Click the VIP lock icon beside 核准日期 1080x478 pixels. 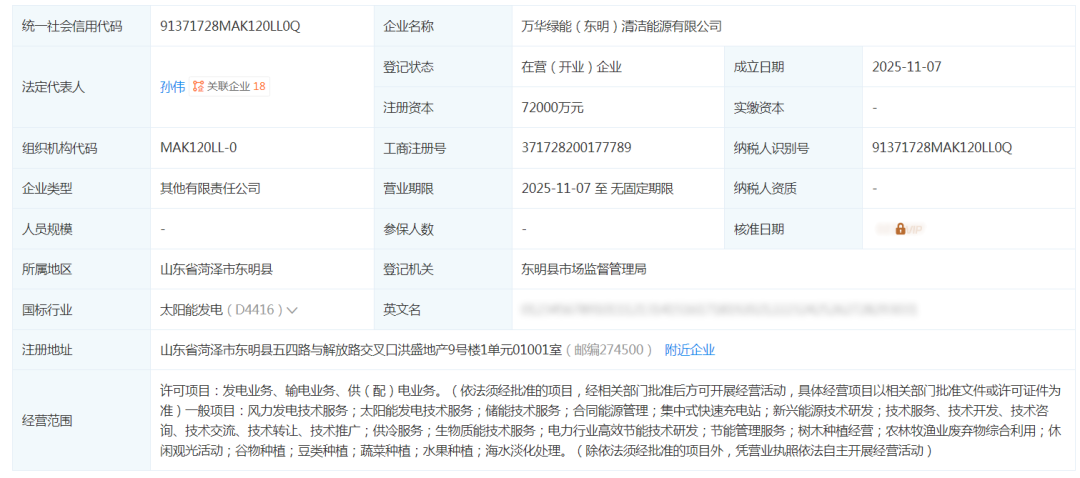click(x=900, y=229)
